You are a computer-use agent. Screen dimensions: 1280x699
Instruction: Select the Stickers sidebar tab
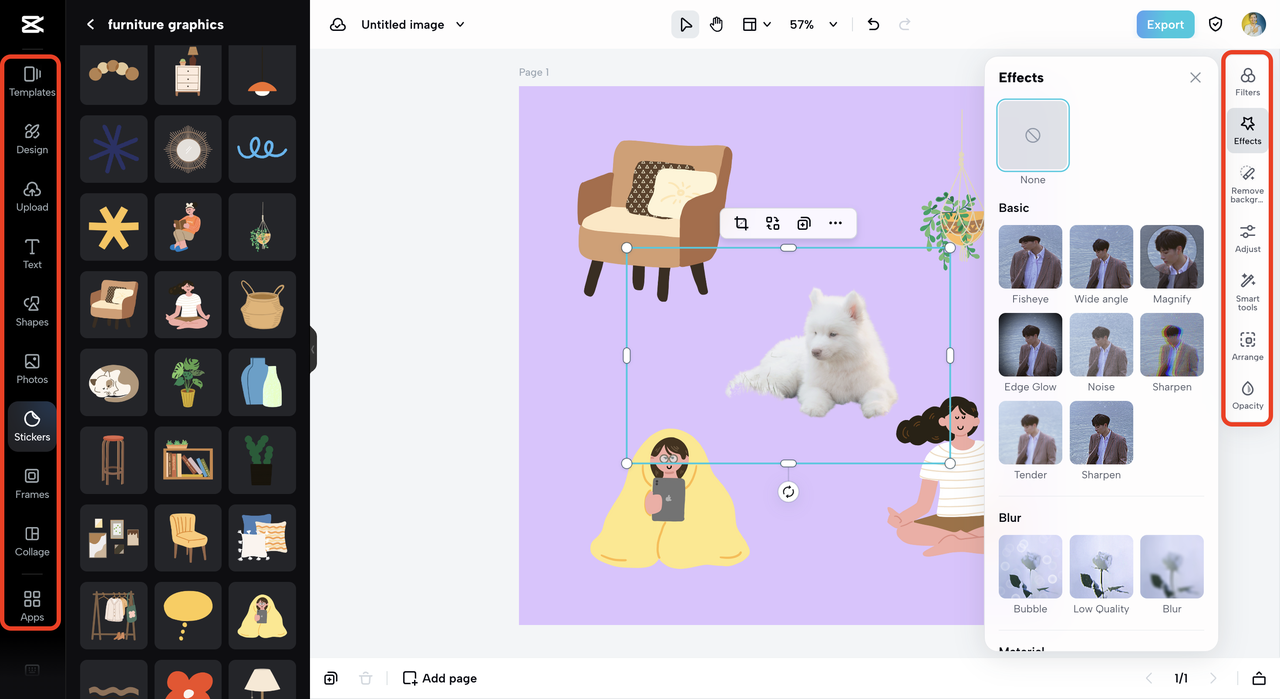32,426
